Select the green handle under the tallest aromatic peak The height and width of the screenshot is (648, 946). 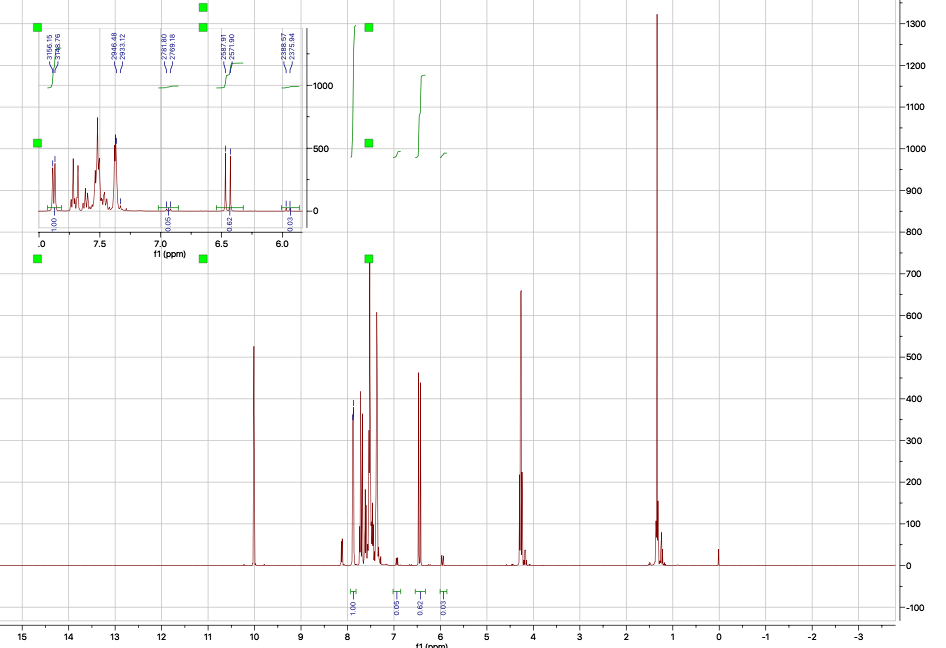(x=368, y=258)
